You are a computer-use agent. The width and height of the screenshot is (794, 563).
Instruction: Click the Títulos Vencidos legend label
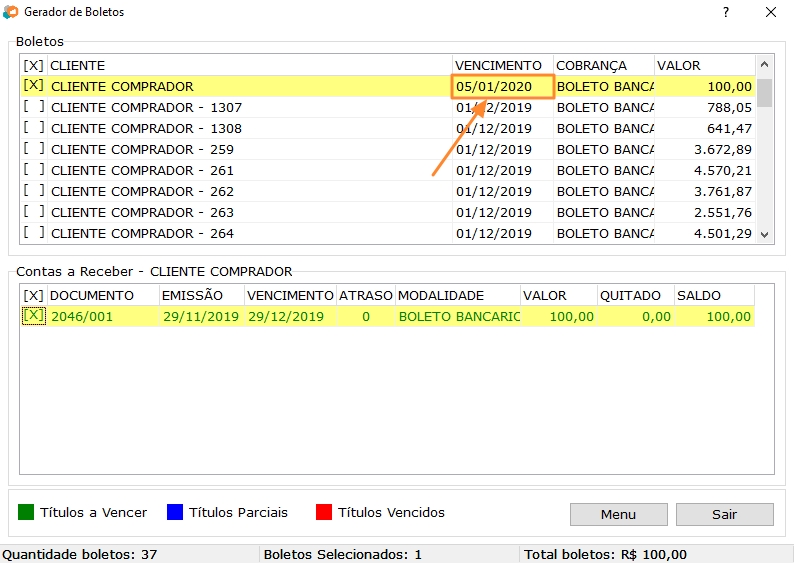[x=391, y=512]
